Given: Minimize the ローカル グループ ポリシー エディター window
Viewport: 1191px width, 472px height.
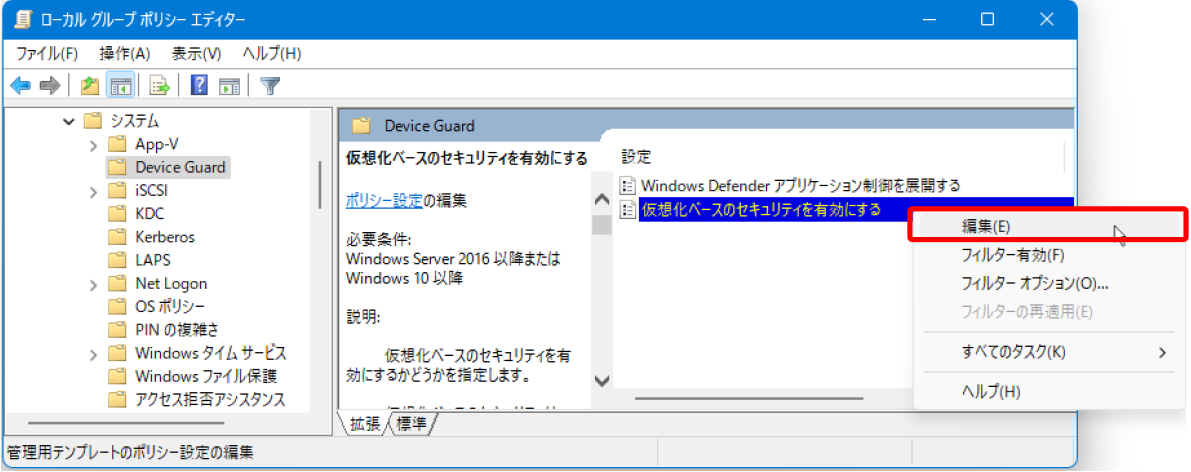Looking at the screenshot, I should [929, 20].
